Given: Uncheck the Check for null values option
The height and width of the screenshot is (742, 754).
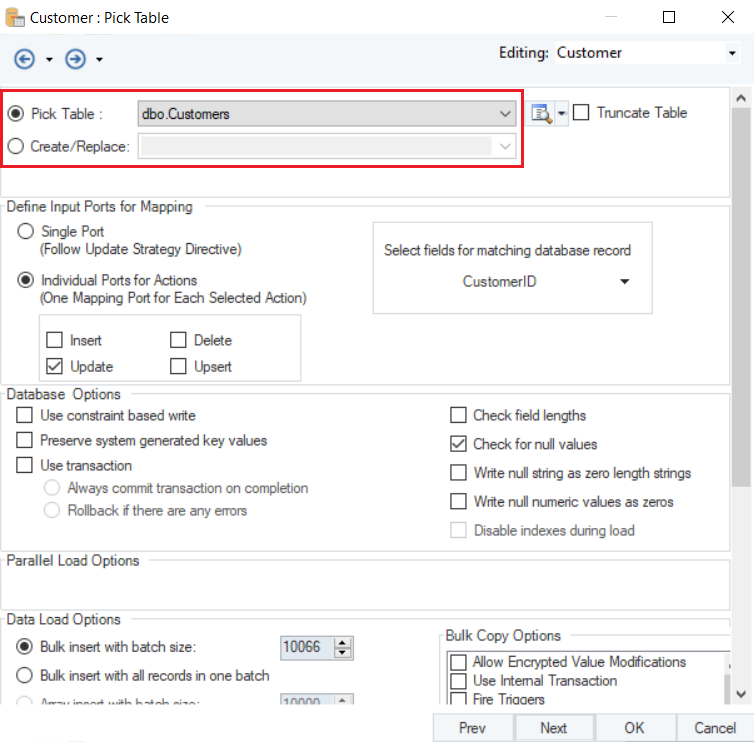Looking at the screenshot, I should click(x=458, y=444).
